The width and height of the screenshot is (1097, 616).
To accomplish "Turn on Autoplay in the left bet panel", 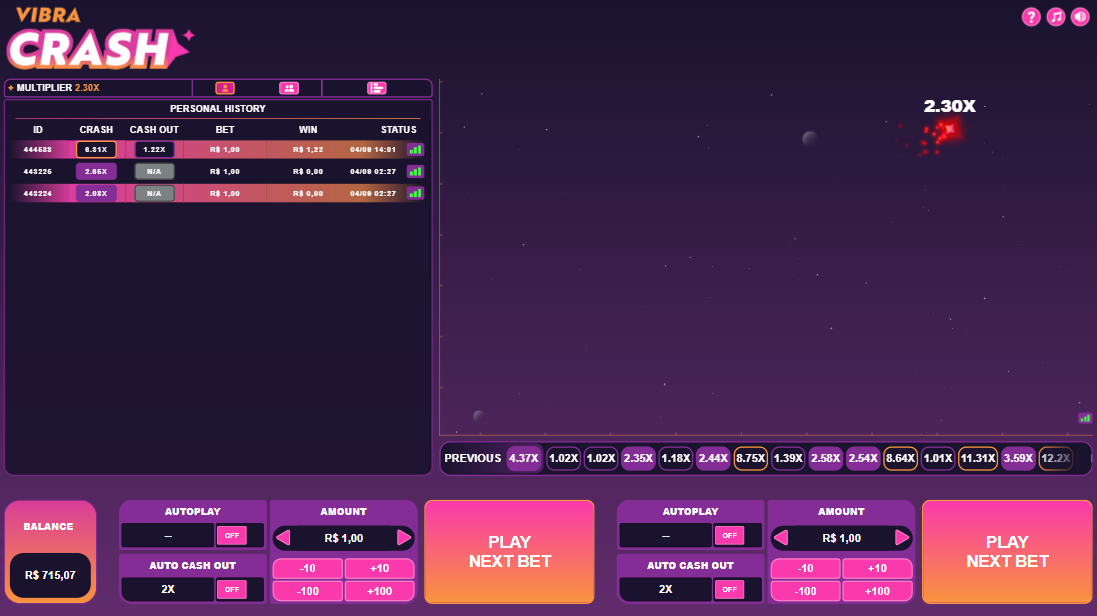I will [x=231, y=536].
